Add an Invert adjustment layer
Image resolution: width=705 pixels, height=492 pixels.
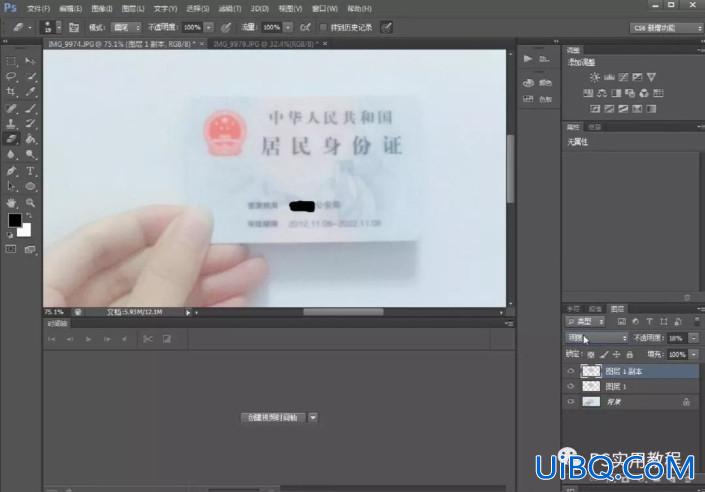point(595,109)
